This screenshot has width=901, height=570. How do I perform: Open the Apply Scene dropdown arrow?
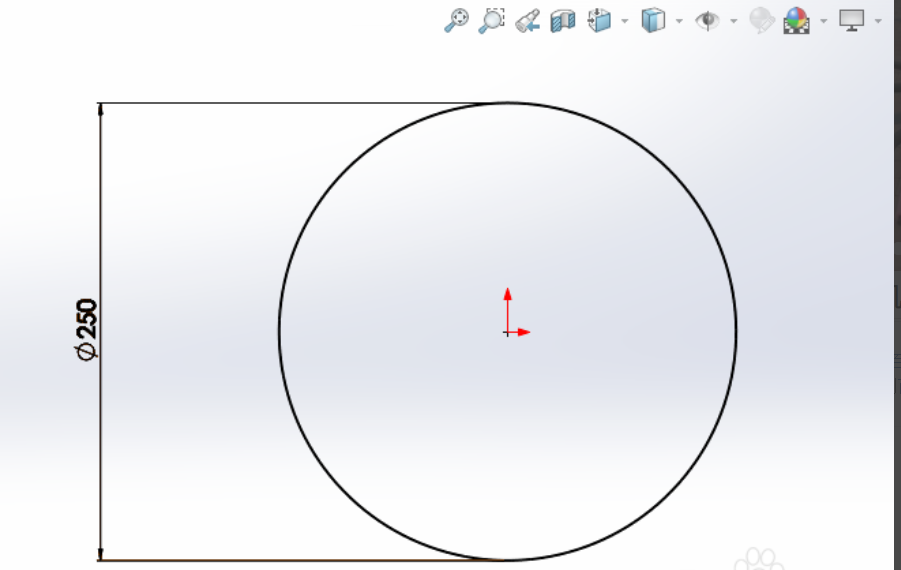(823, 21)
